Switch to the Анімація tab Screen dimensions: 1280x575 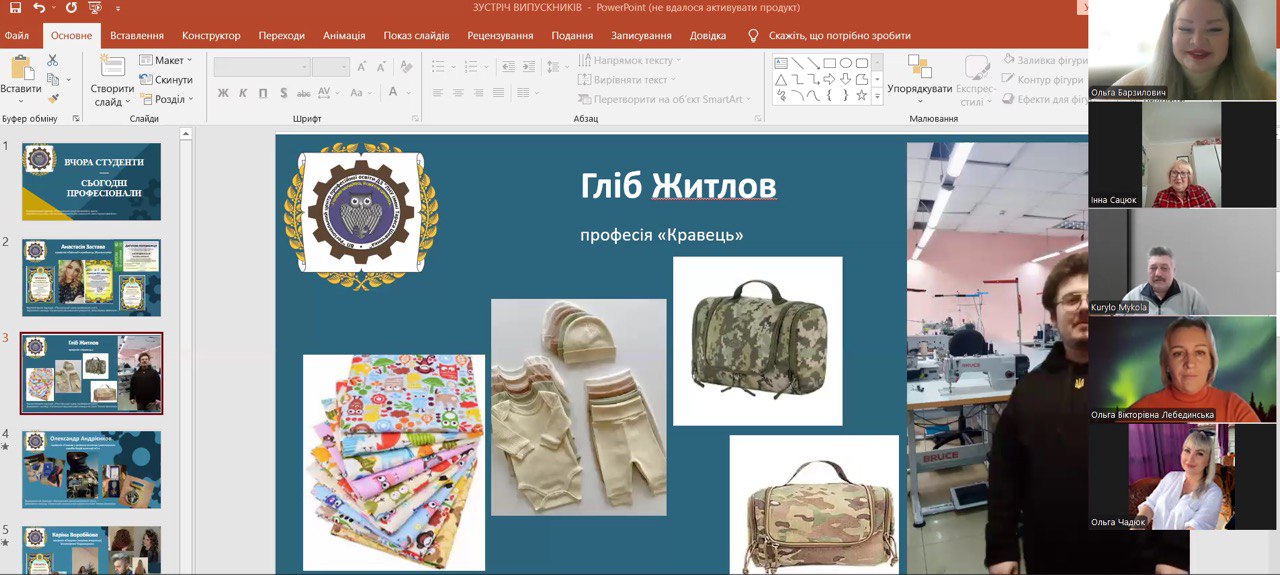344,35
